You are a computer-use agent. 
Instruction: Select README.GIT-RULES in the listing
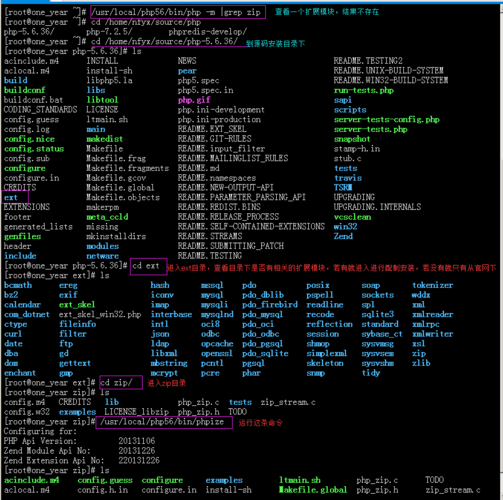(214, 139)
